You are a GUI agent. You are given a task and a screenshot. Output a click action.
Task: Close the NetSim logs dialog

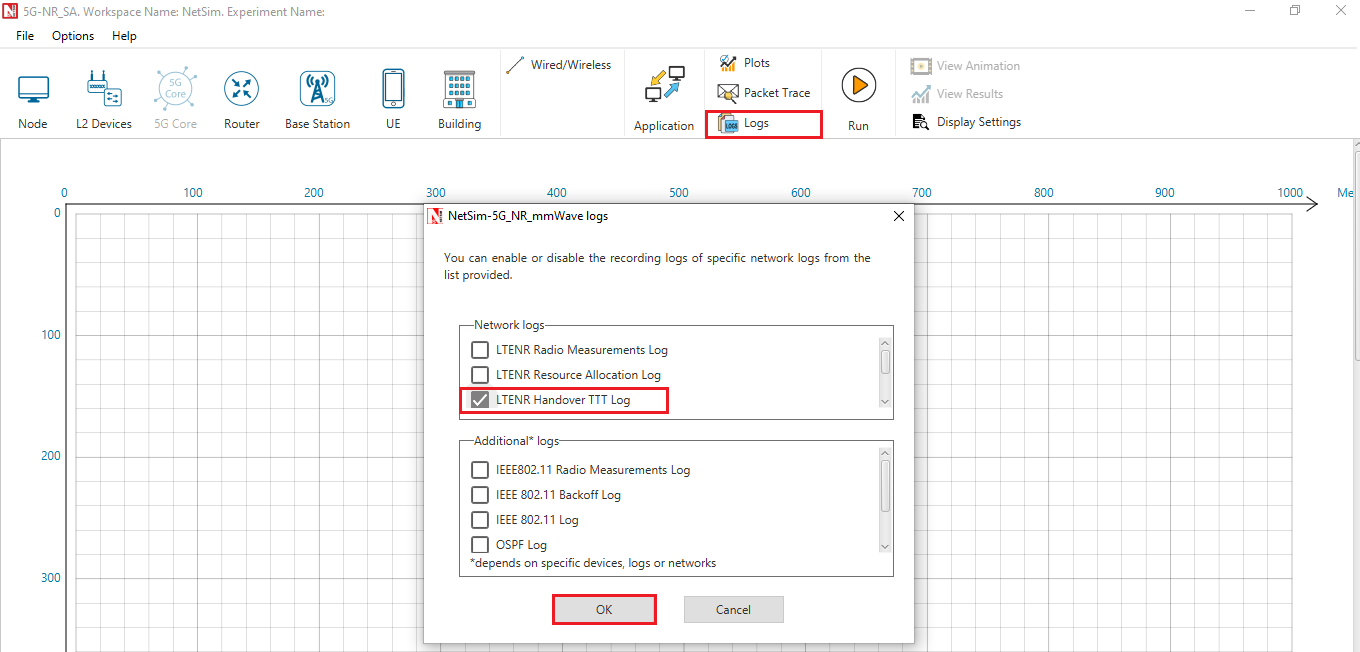click(898, 216)
